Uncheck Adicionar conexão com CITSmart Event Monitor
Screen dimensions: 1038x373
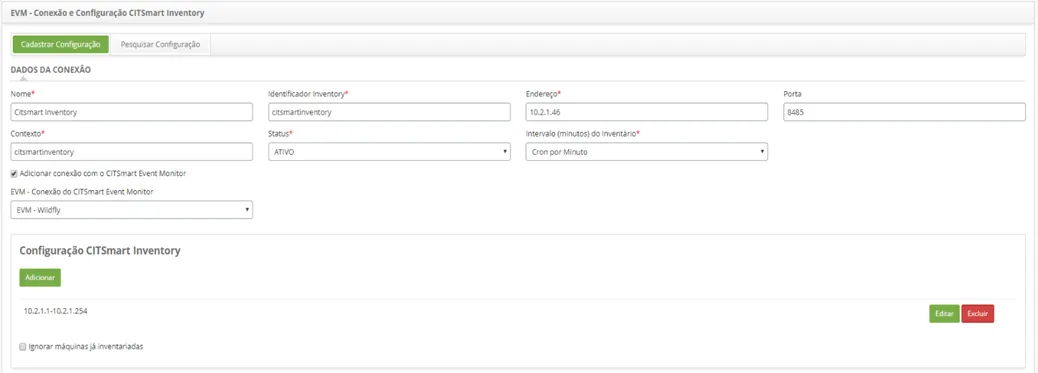pyautogui.click(x=14, y=174)
